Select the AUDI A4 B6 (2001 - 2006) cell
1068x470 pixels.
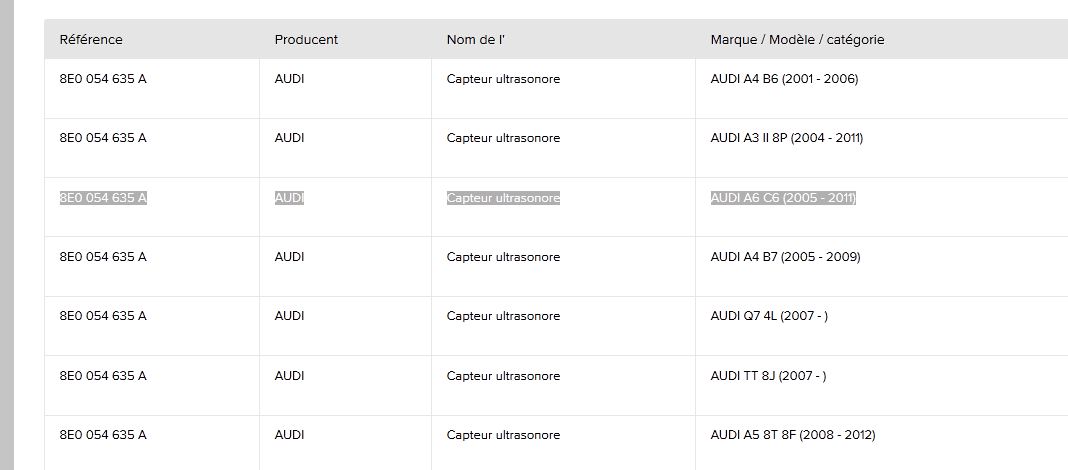(x=784, y=79)
